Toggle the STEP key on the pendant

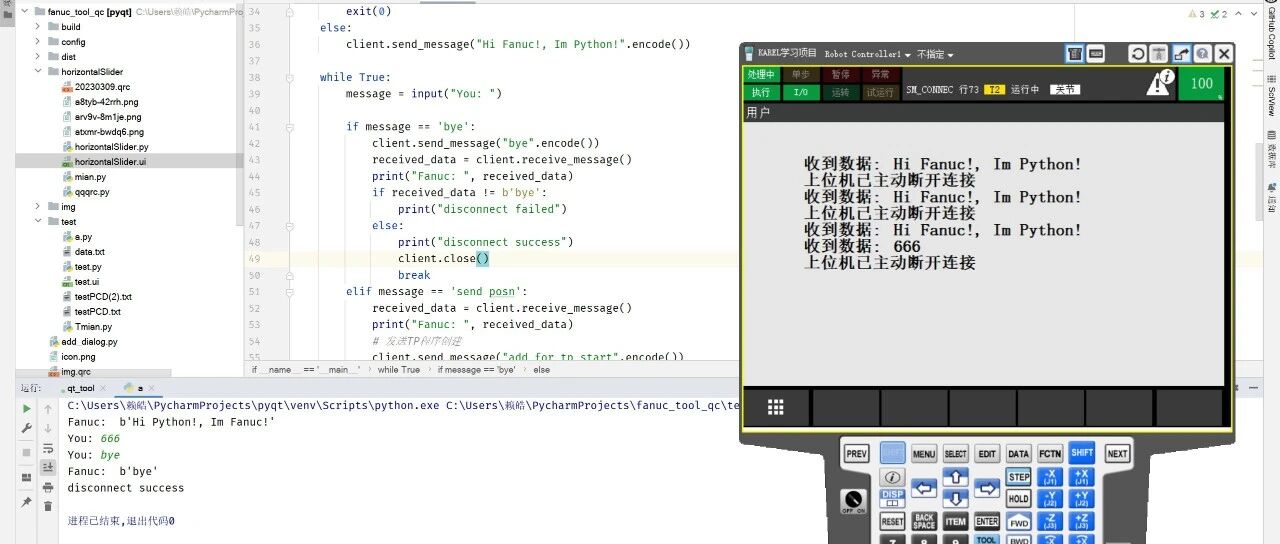[x=1018, y=477]
